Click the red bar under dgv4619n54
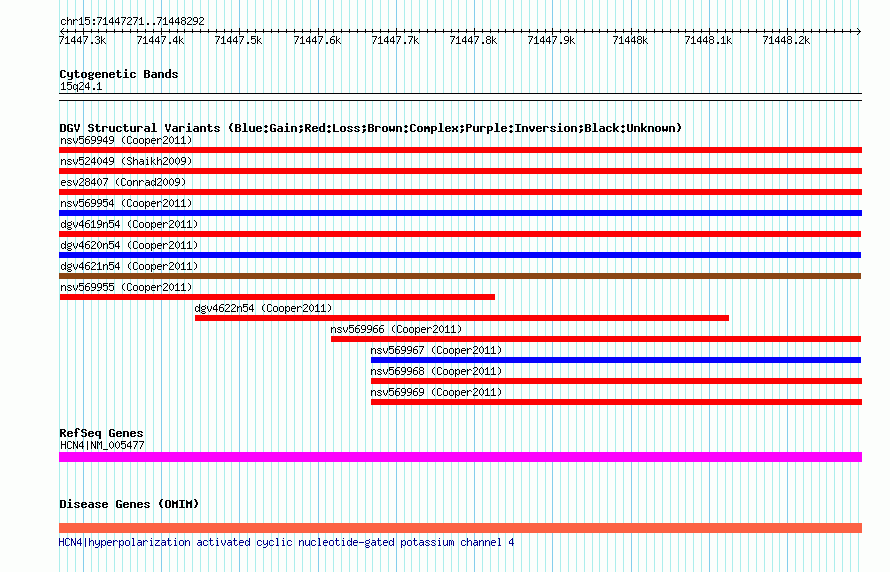890x572 pixels. [460, 234]
